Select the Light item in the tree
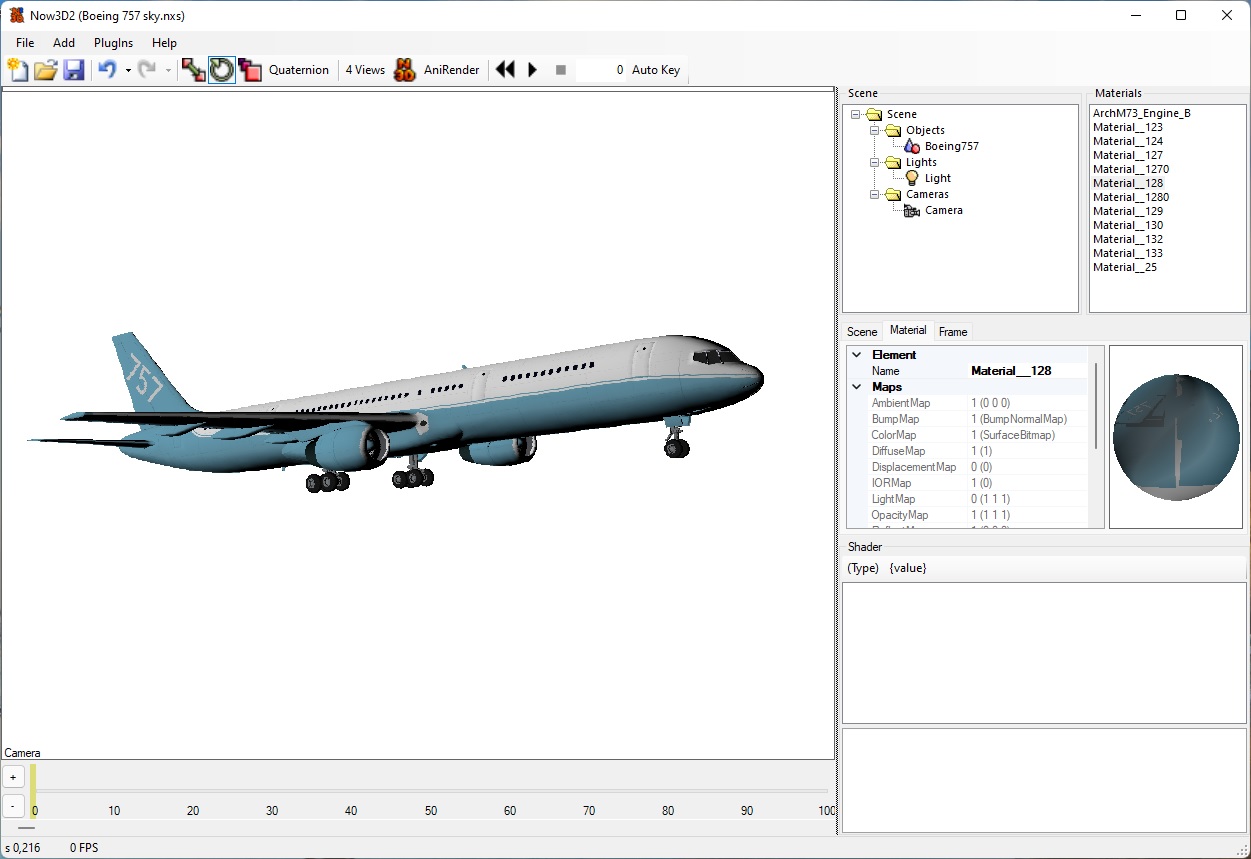This screenshot has height=859, width=1251. 938,178
